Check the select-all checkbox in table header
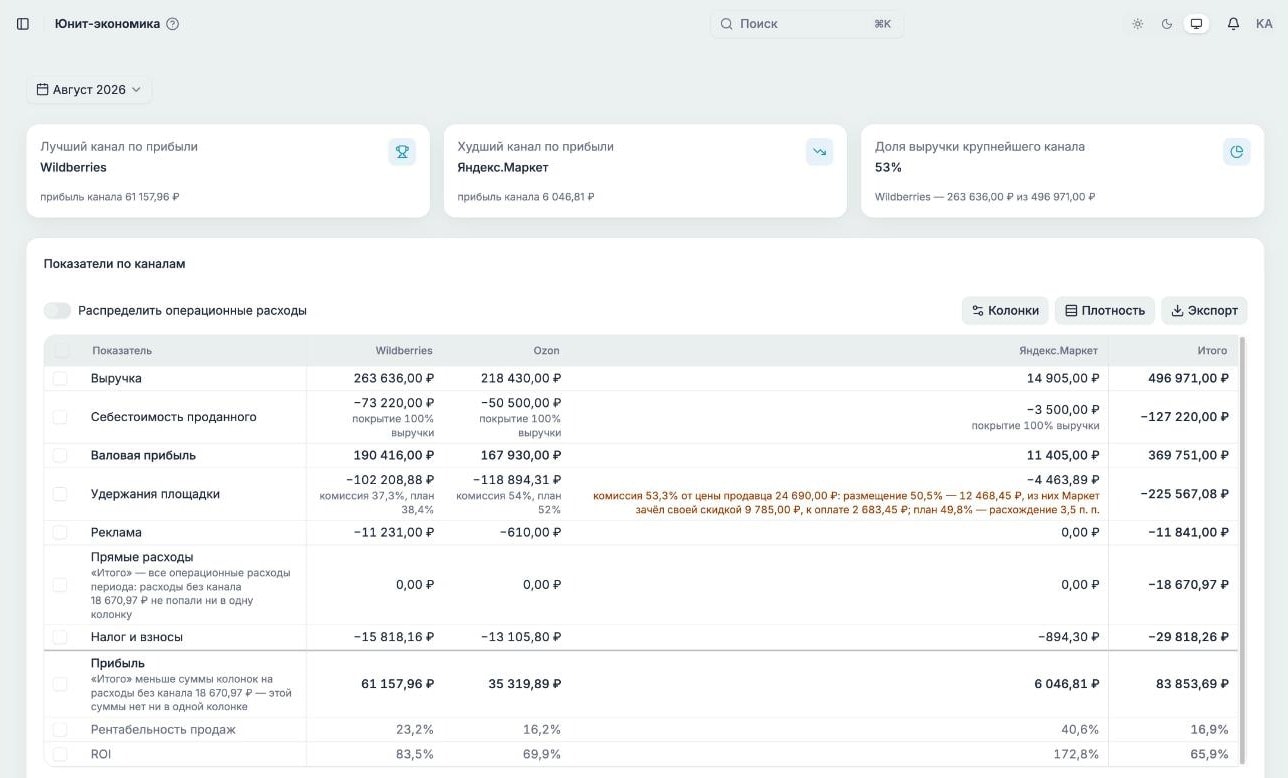1288x778 pixels. tap(62, 351)
